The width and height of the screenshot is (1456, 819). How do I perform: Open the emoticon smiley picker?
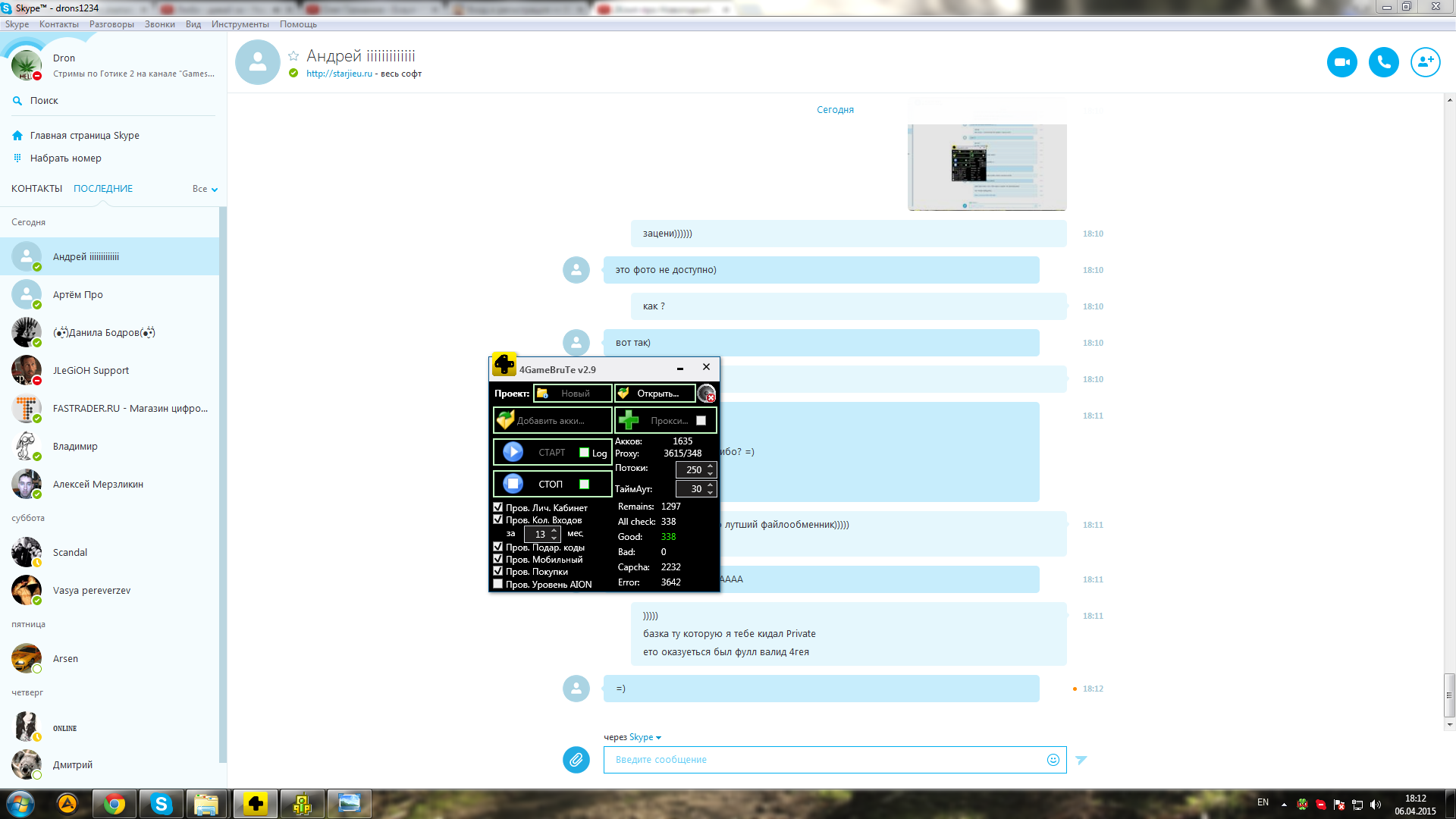pos(1053,760)
